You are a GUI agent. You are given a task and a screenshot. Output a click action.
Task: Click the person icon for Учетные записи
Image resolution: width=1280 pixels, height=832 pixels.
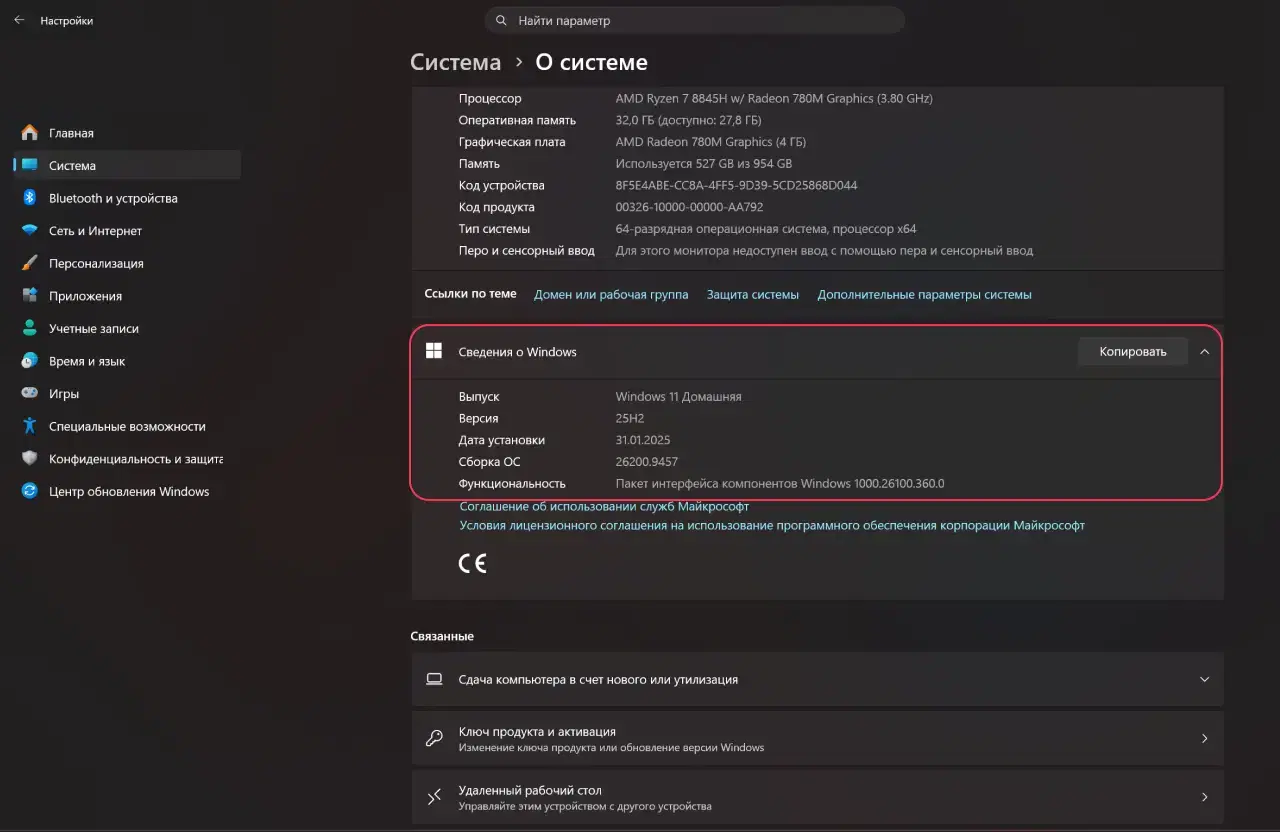30,329
